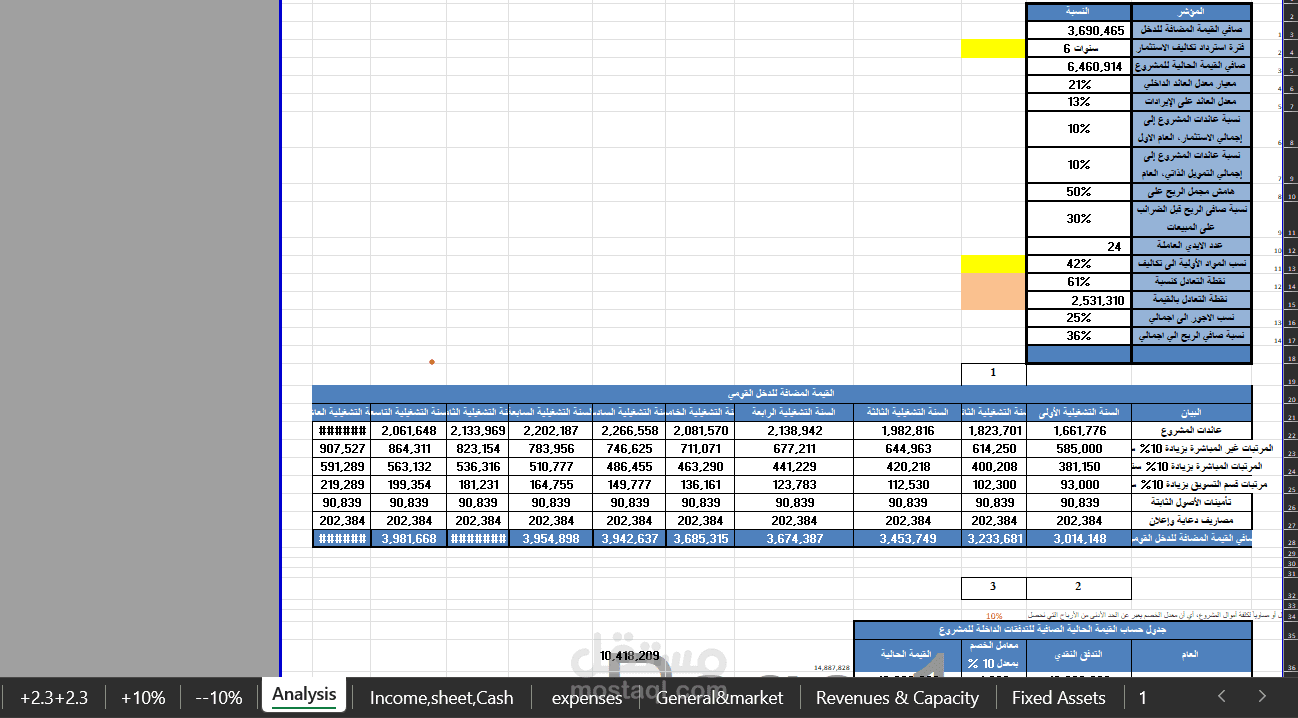Viewport: 1298px width, 718px height.
Task: Click the 61% break-even percentage cell
Action: tap(1079, 282)
